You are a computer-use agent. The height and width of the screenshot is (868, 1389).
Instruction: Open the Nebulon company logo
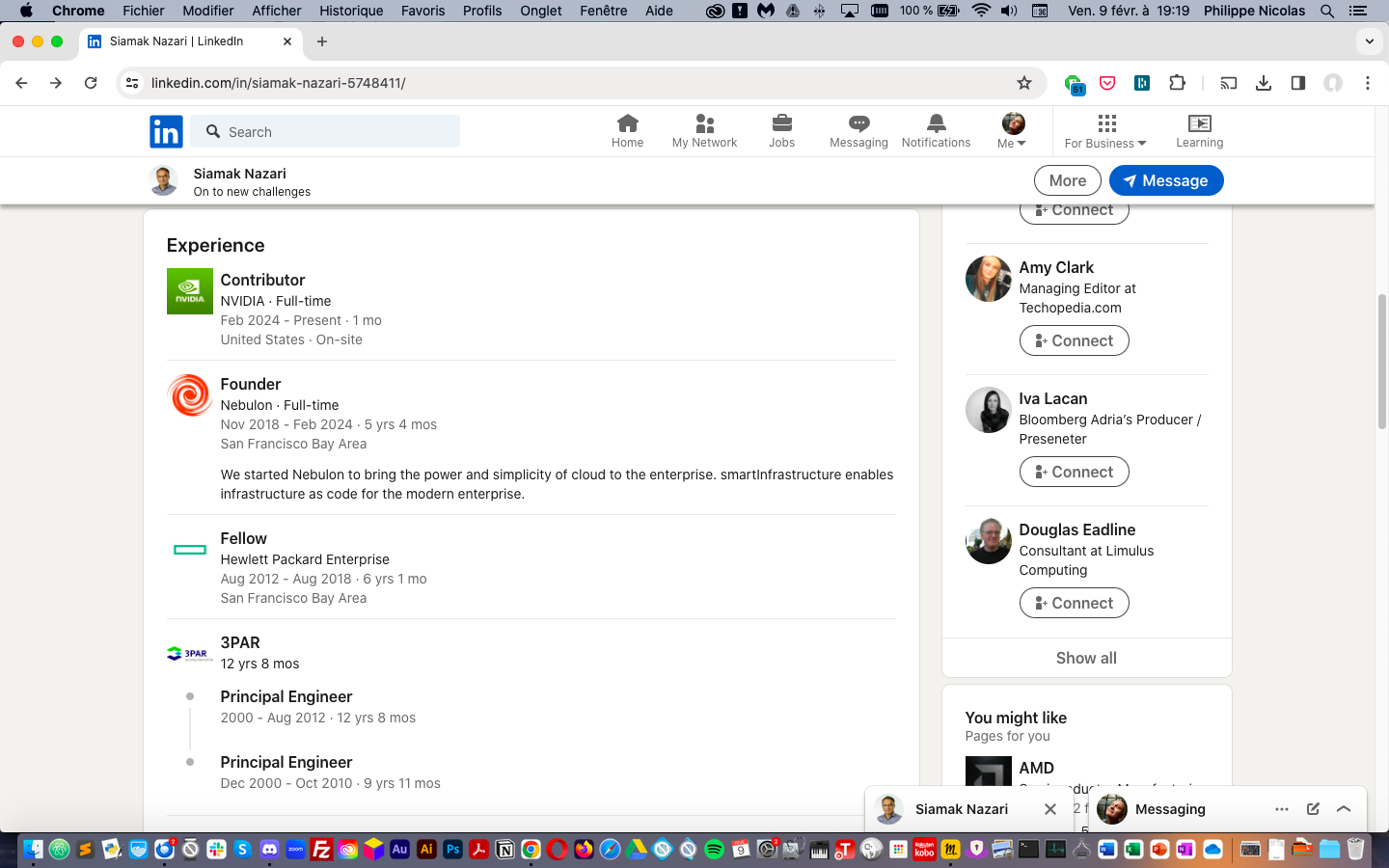(x=190, y=395)
